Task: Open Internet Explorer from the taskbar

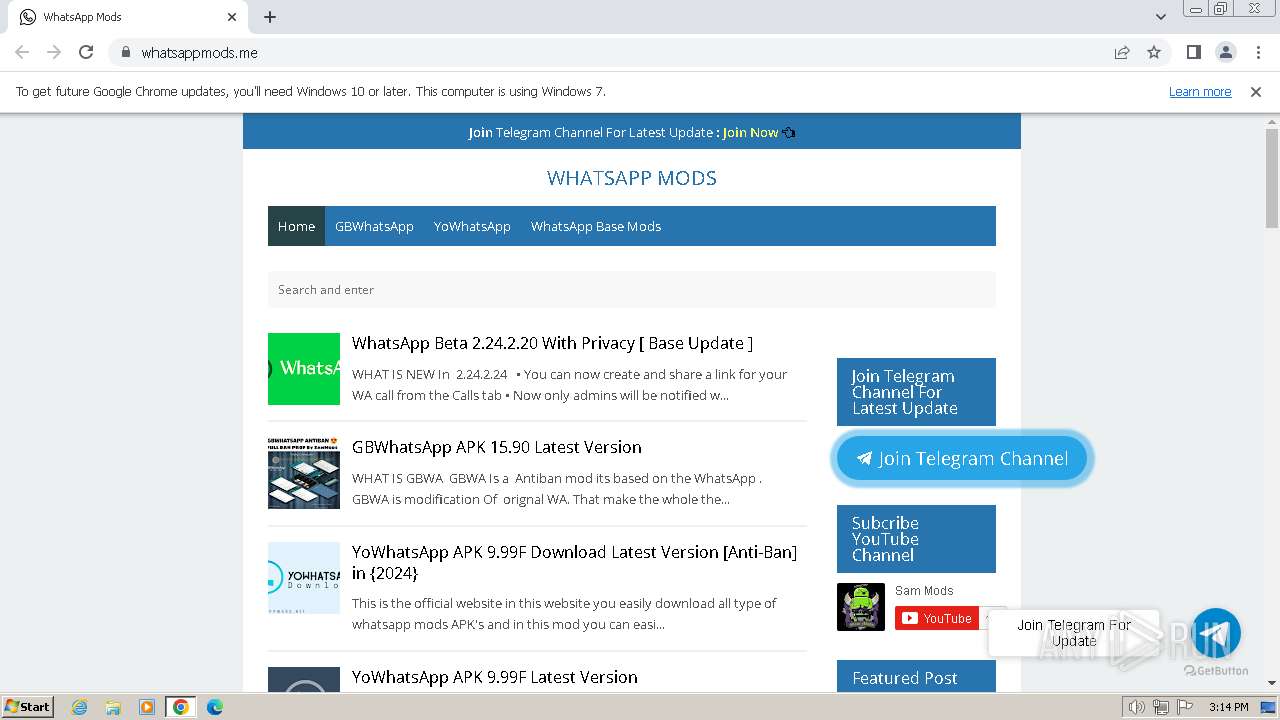Action: (79, 707)
